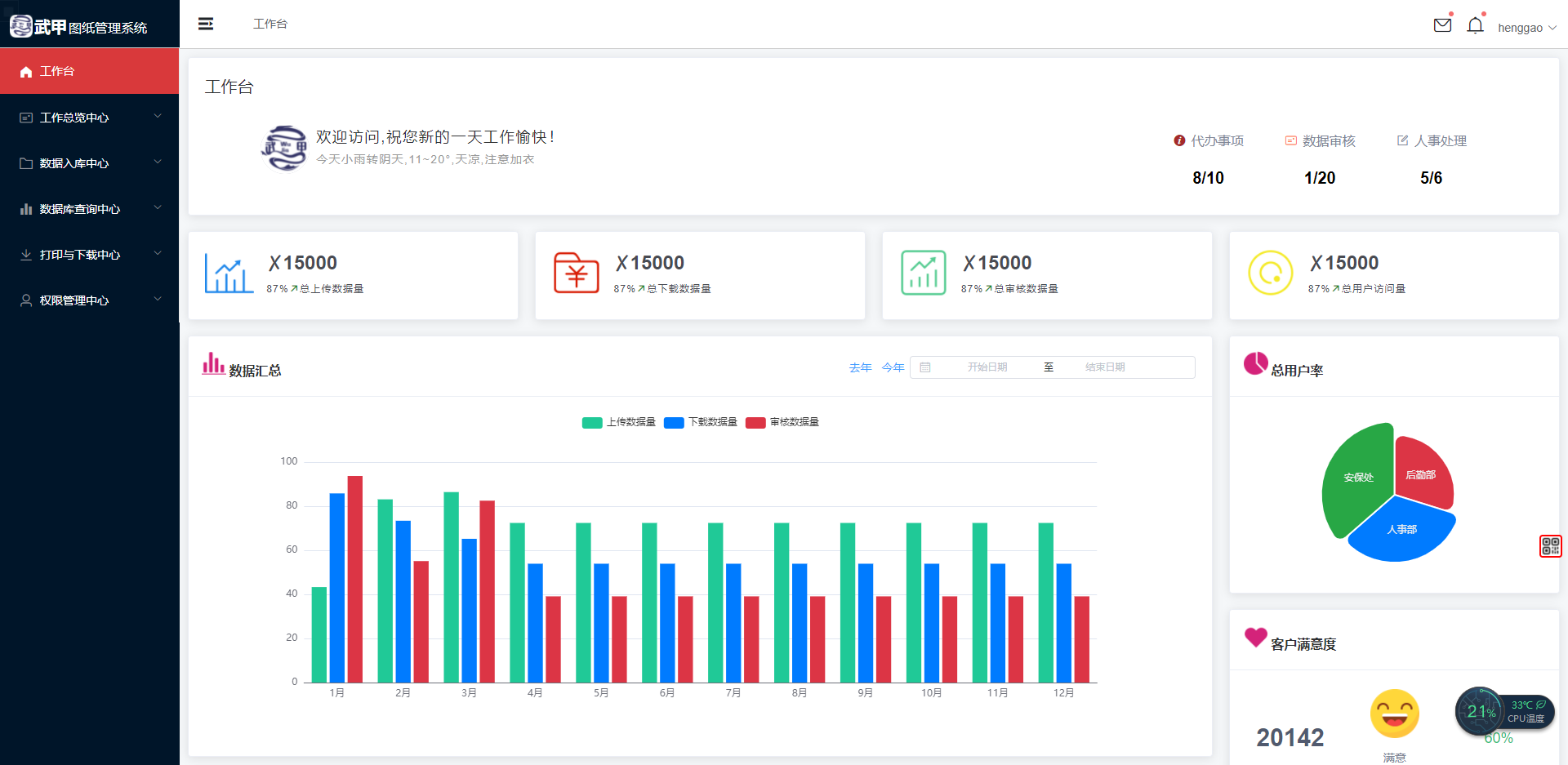Open 权限管理中心 sidebar menu item
1568x765 pixels.
pos(90,300)
